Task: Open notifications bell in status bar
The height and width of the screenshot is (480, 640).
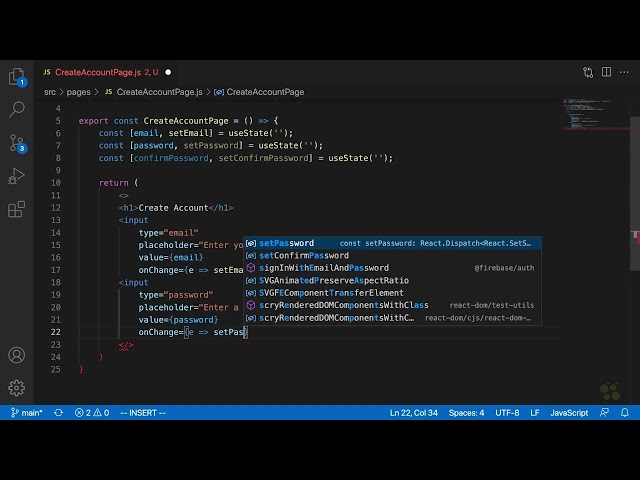Action: pos(624,413)
